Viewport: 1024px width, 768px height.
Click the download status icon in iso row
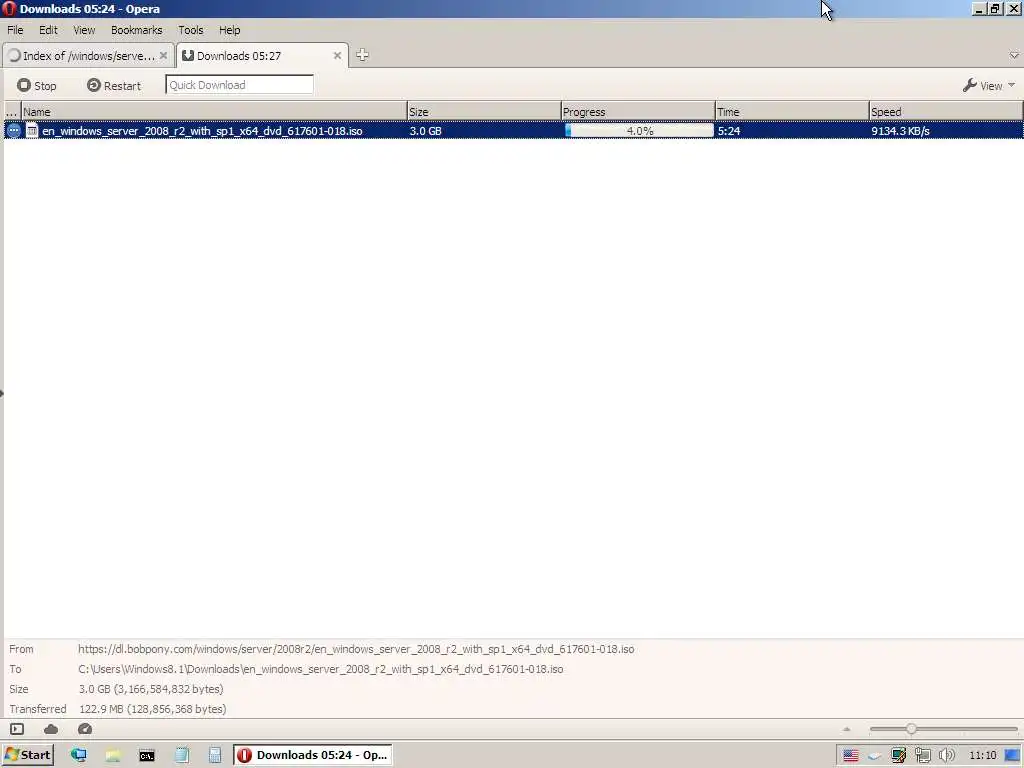click(13, 131)
